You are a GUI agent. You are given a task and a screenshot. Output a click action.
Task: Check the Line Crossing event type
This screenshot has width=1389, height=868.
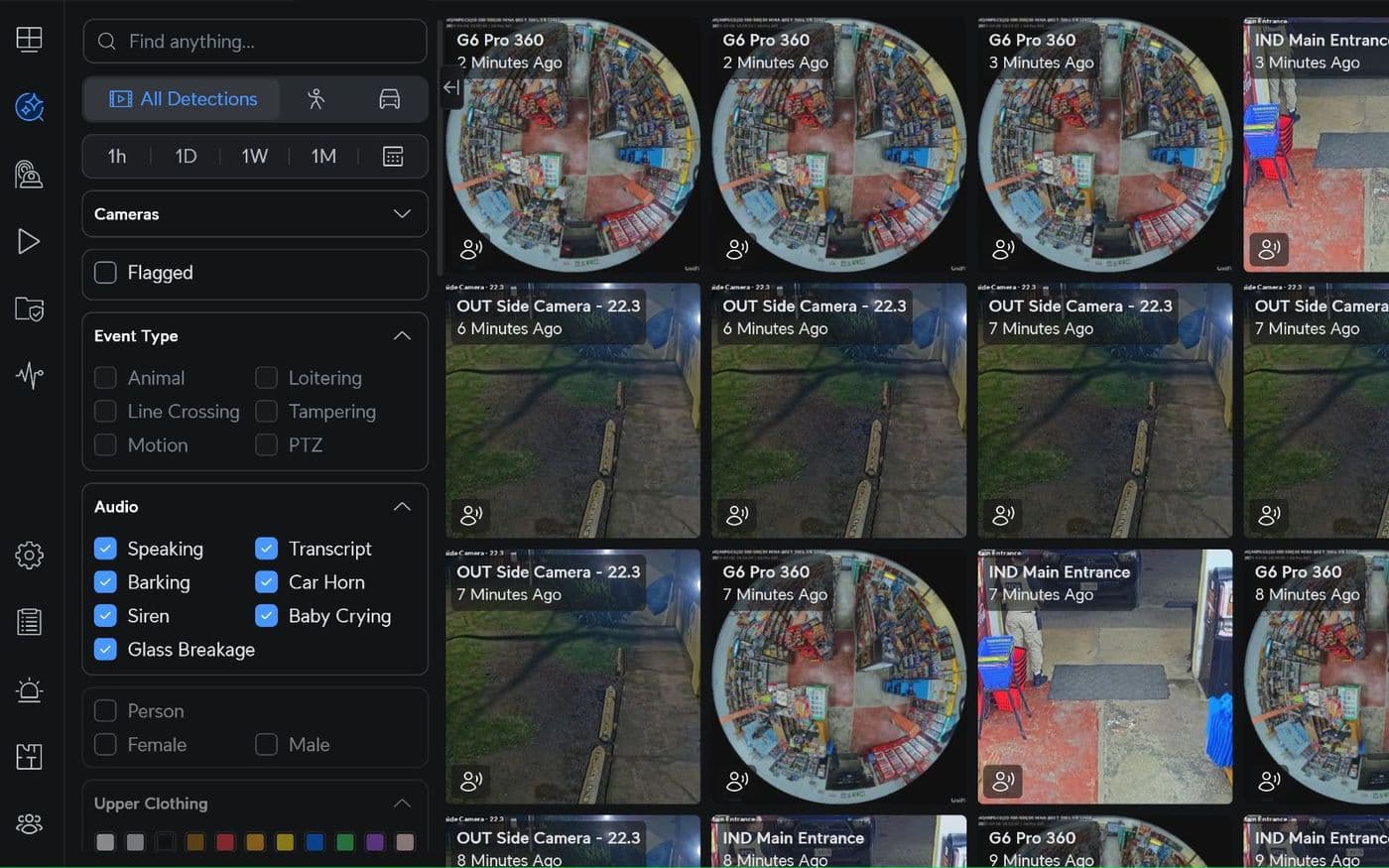[105, 411]
